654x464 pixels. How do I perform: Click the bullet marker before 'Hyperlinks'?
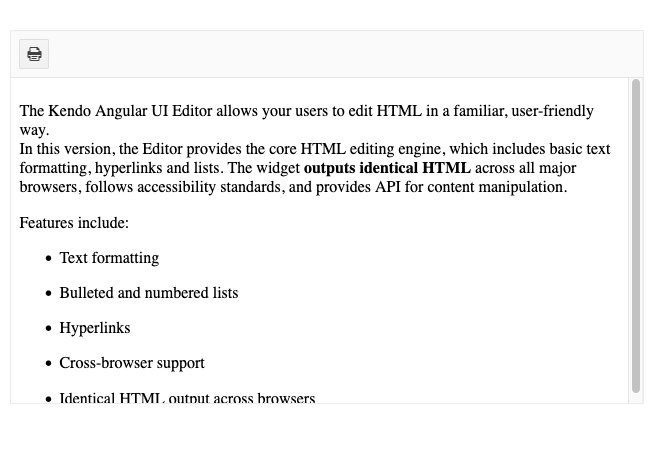pyautogui.click(x=49, y=329)
